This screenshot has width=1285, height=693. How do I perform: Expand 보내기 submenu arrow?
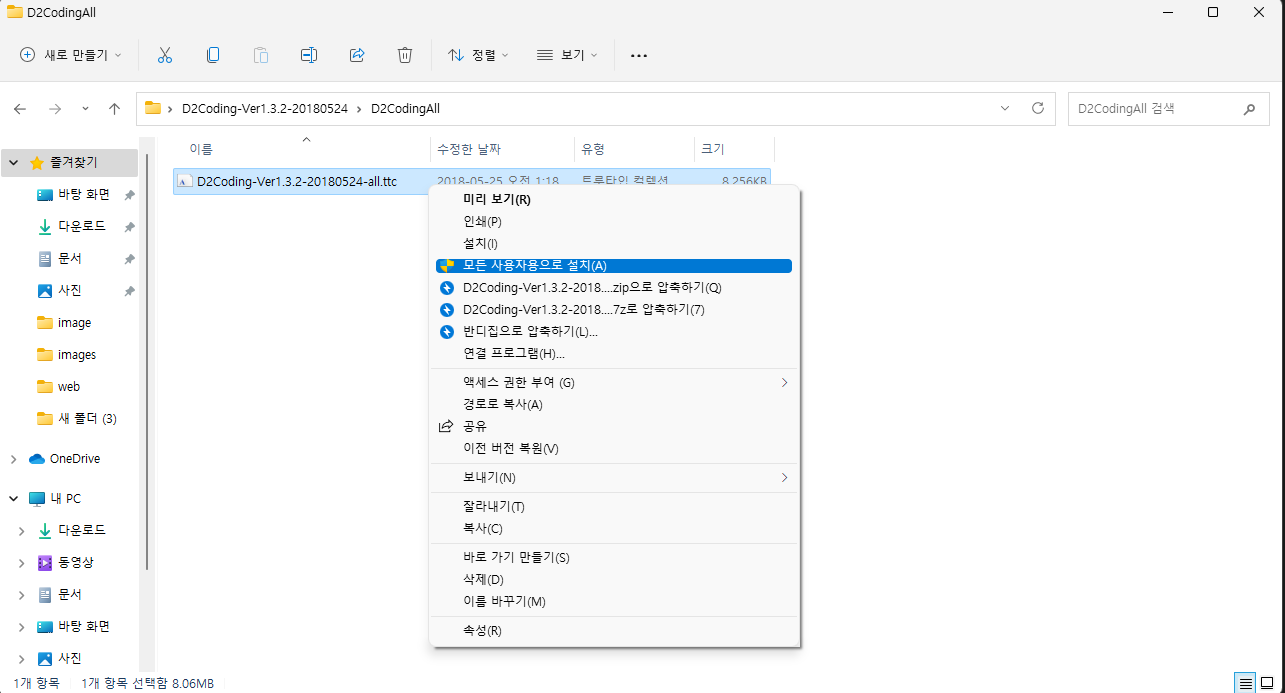coord(784,478)
